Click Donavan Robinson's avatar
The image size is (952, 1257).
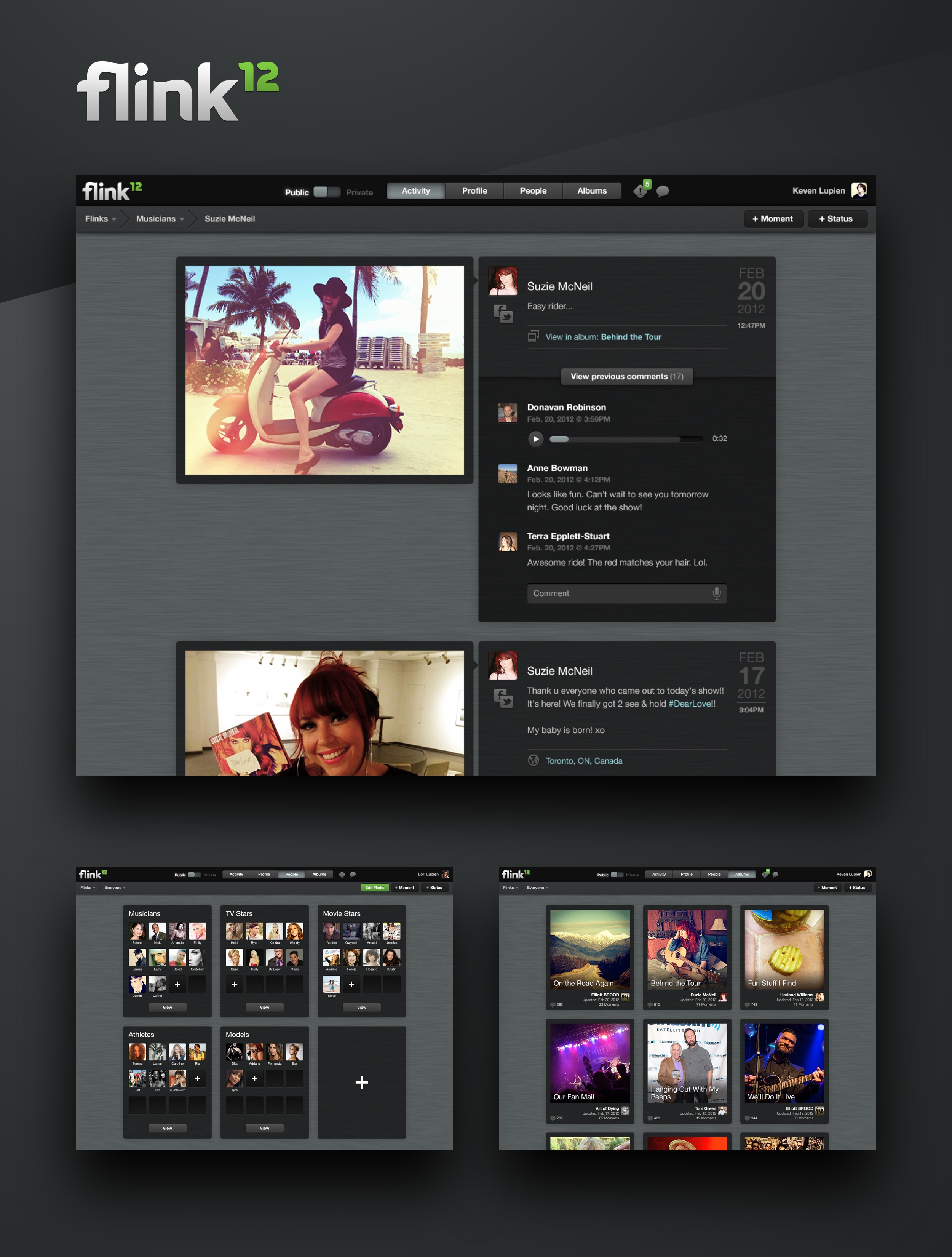tap(508, 413)
